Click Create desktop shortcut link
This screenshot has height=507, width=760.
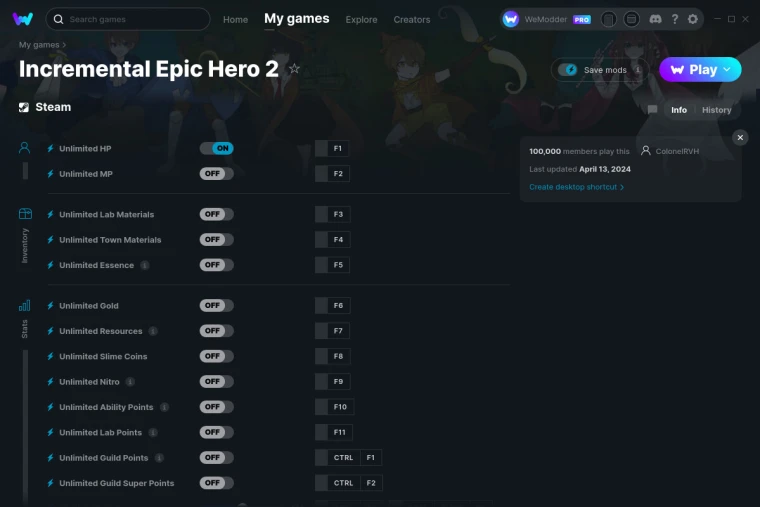click(x=576, y=187)
